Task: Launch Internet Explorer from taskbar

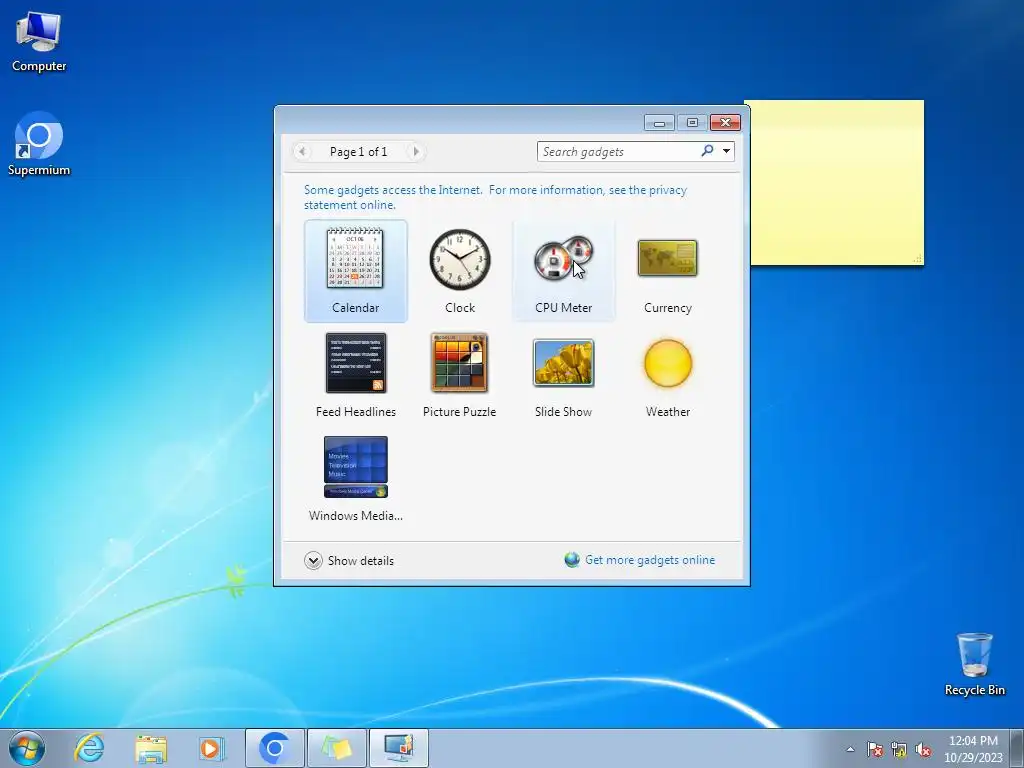Action: pos(89,748)
